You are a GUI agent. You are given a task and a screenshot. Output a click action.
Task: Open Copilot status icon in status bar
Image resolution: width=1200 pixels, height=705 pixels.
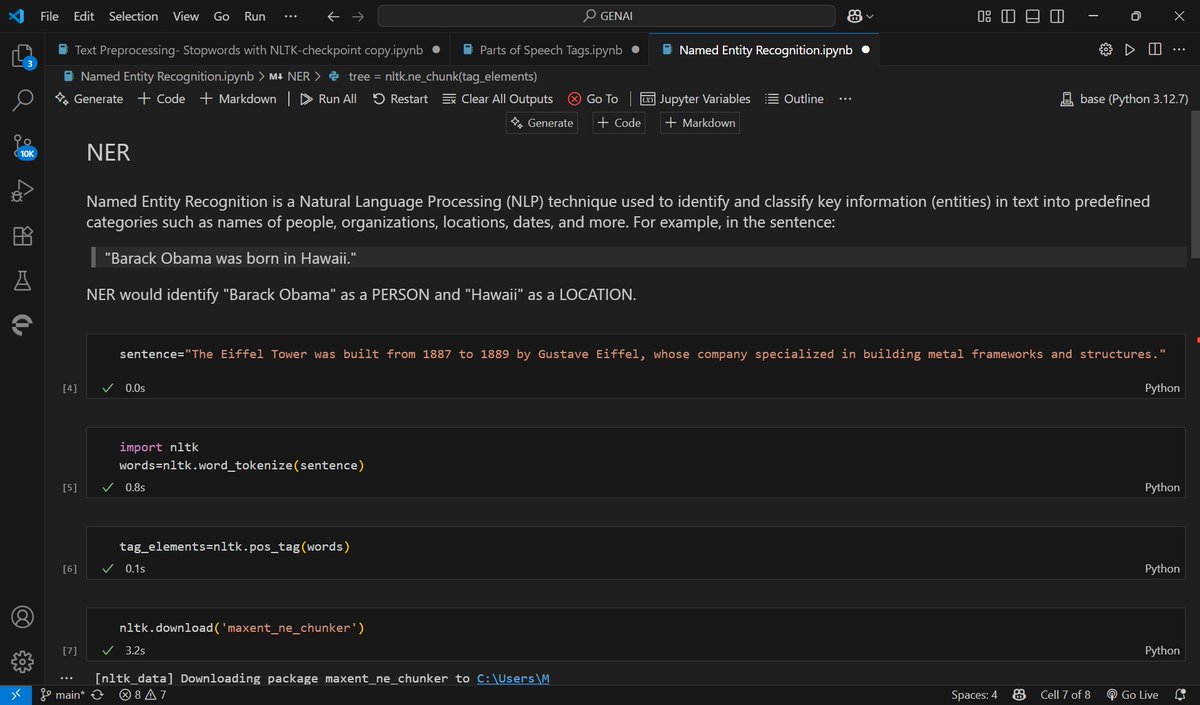coord(1018,694)
